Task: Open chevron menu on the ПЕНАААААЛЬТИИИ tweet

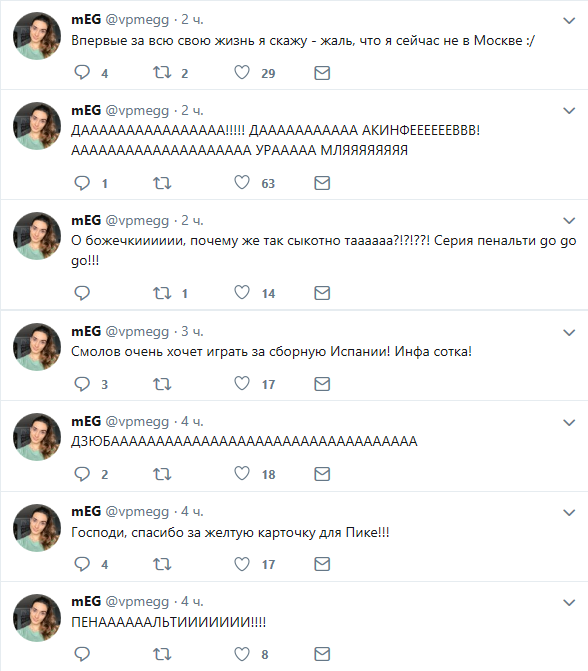Action: click(x=569, y=603)
